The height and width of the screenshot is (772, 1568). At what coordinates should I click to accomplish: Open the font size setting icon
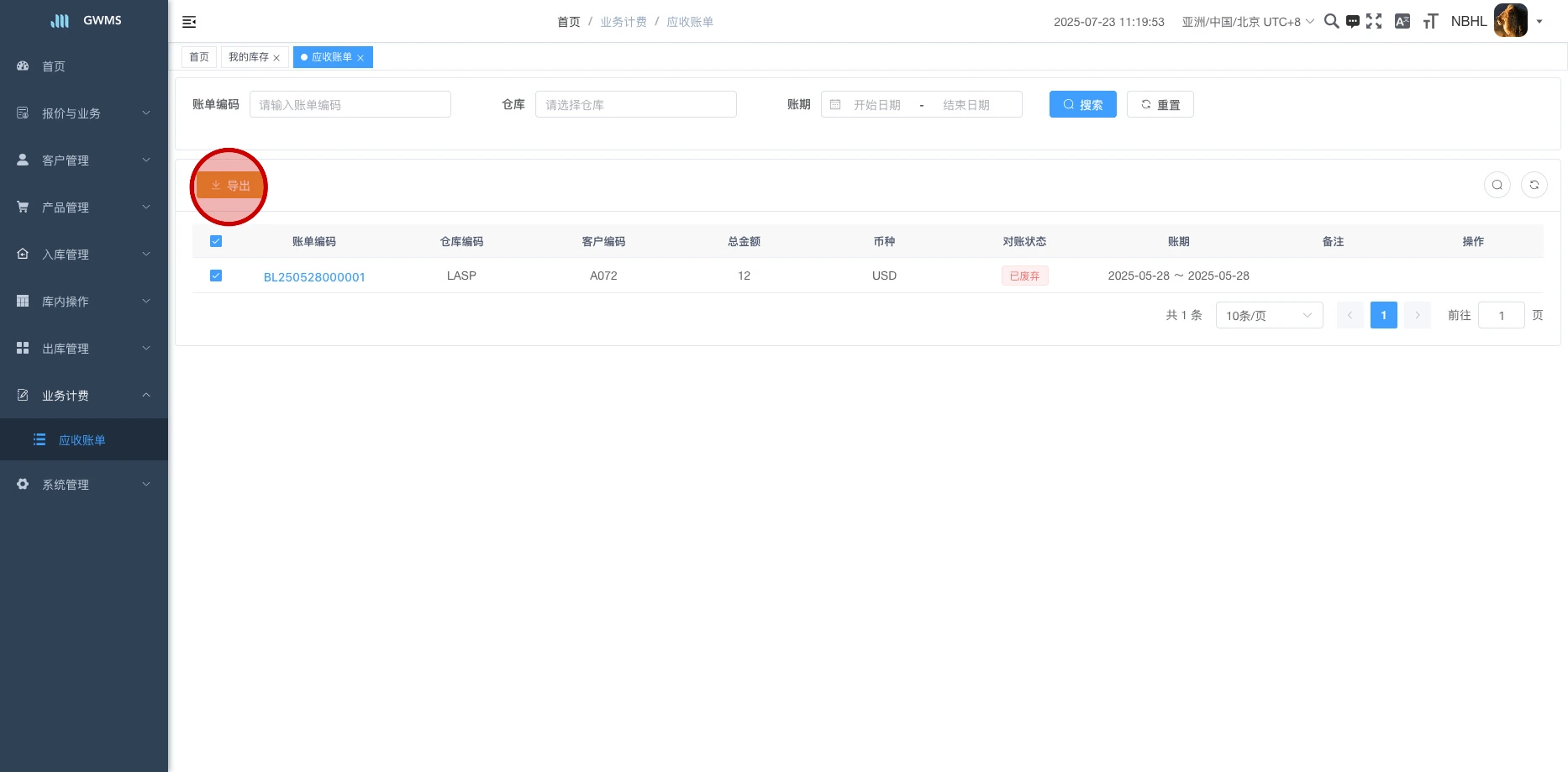point(1430,21)
